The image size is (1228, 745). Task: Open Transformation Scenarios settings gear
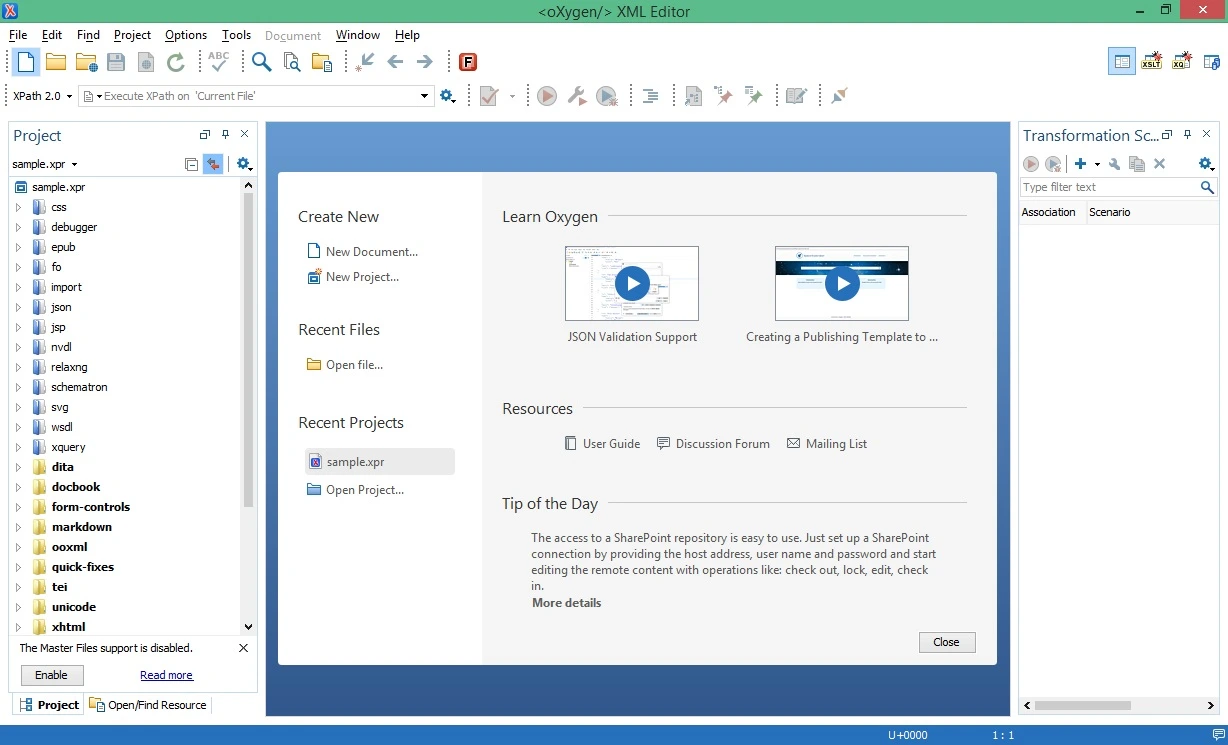(x=1206, y=164)
